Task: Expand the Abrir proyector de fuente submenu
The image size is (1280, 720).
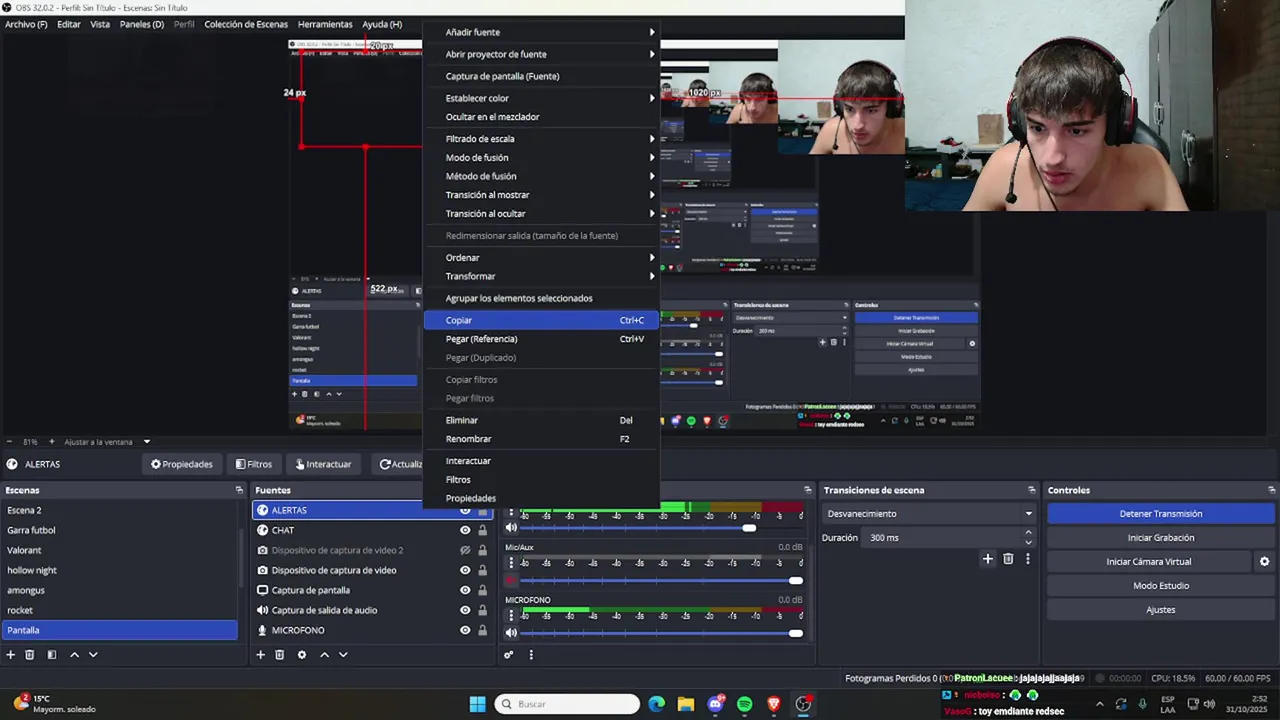Action: point(541,54)
